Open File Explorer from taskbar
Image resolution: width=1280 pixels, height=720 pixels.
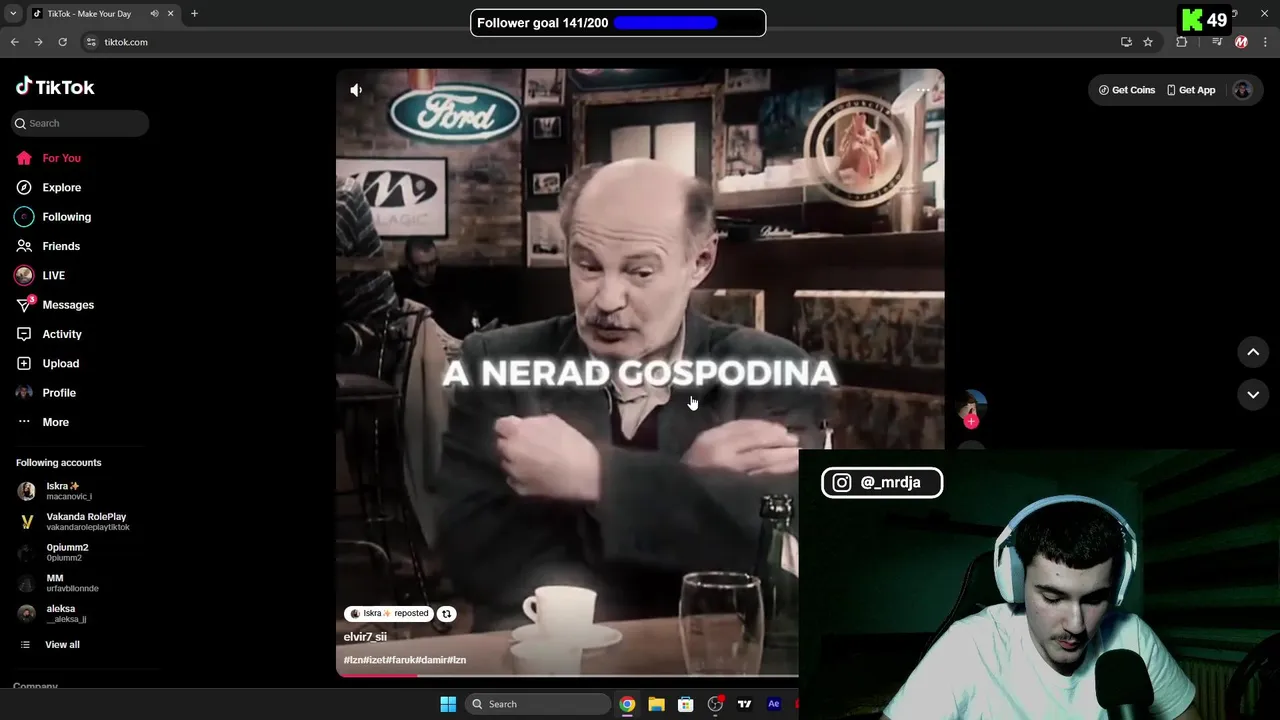[656, 704]
